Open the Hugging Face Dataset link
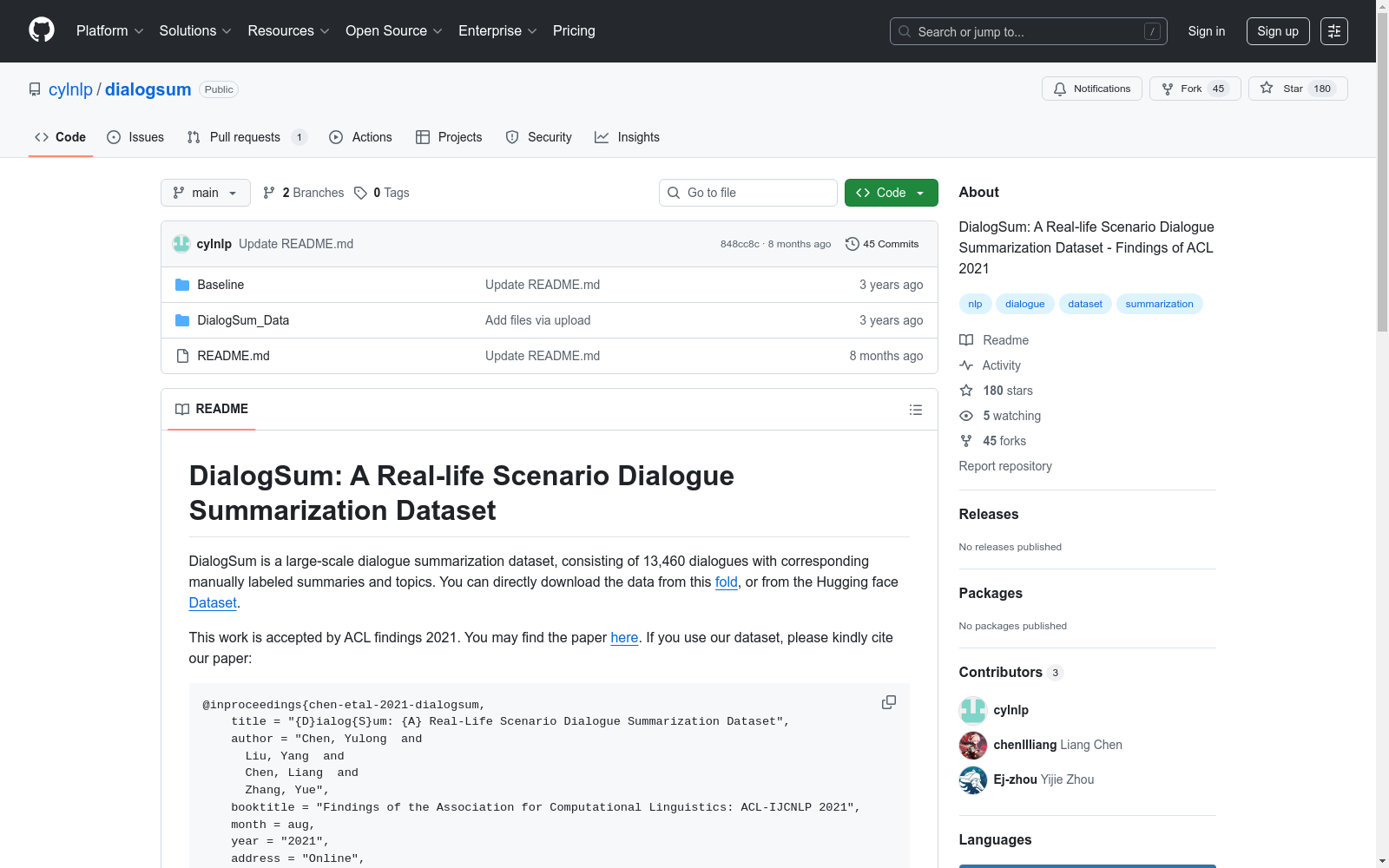This screenshot has width=1389, height=868. coord(213,602)
